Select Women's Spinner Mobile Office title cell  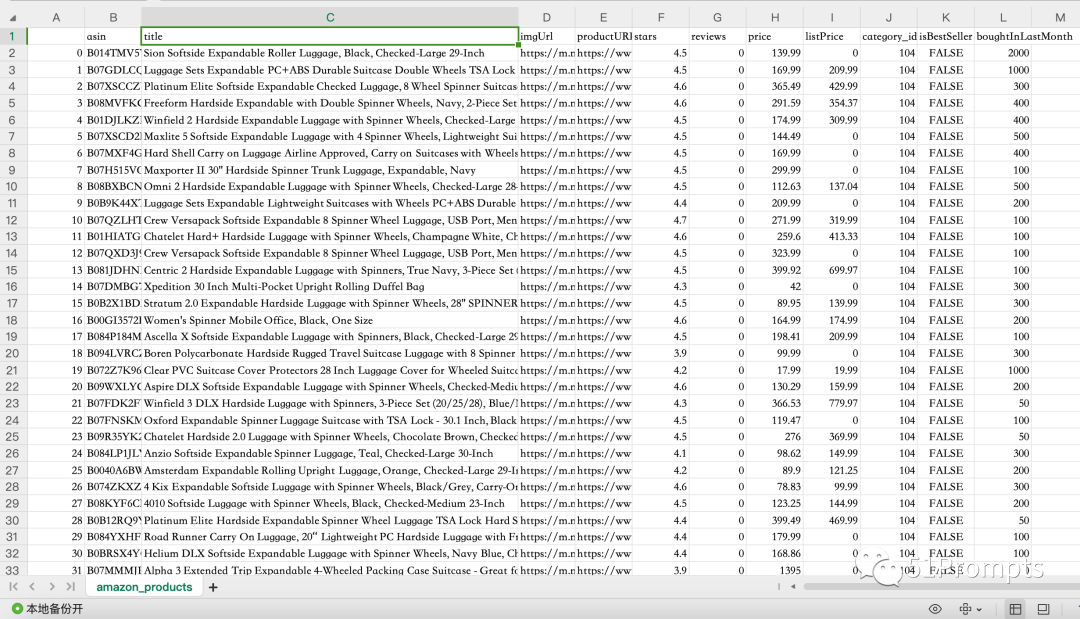click(x=330, y=320)
